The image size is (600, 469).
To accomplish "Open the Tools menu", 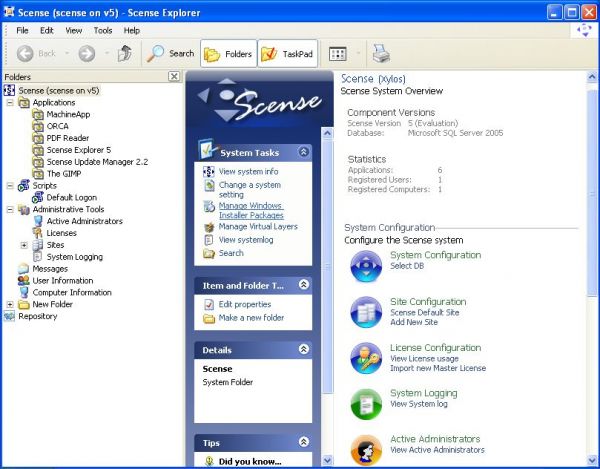I will tap(103, 30).
